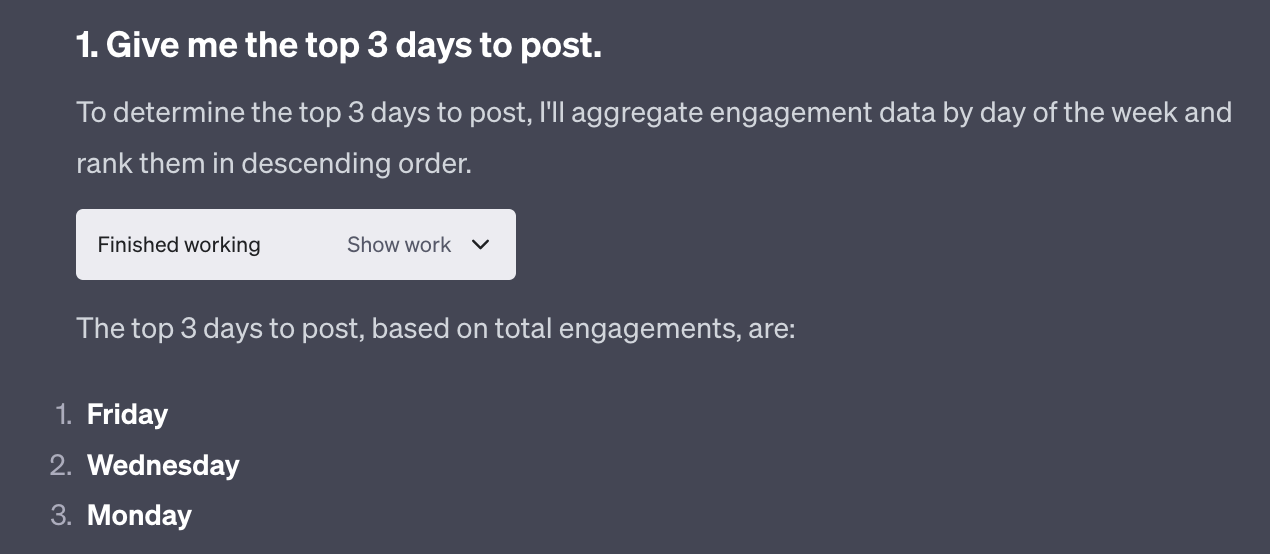Click the text 'rank them in descending order'
1270x554 pixels.
273,162
